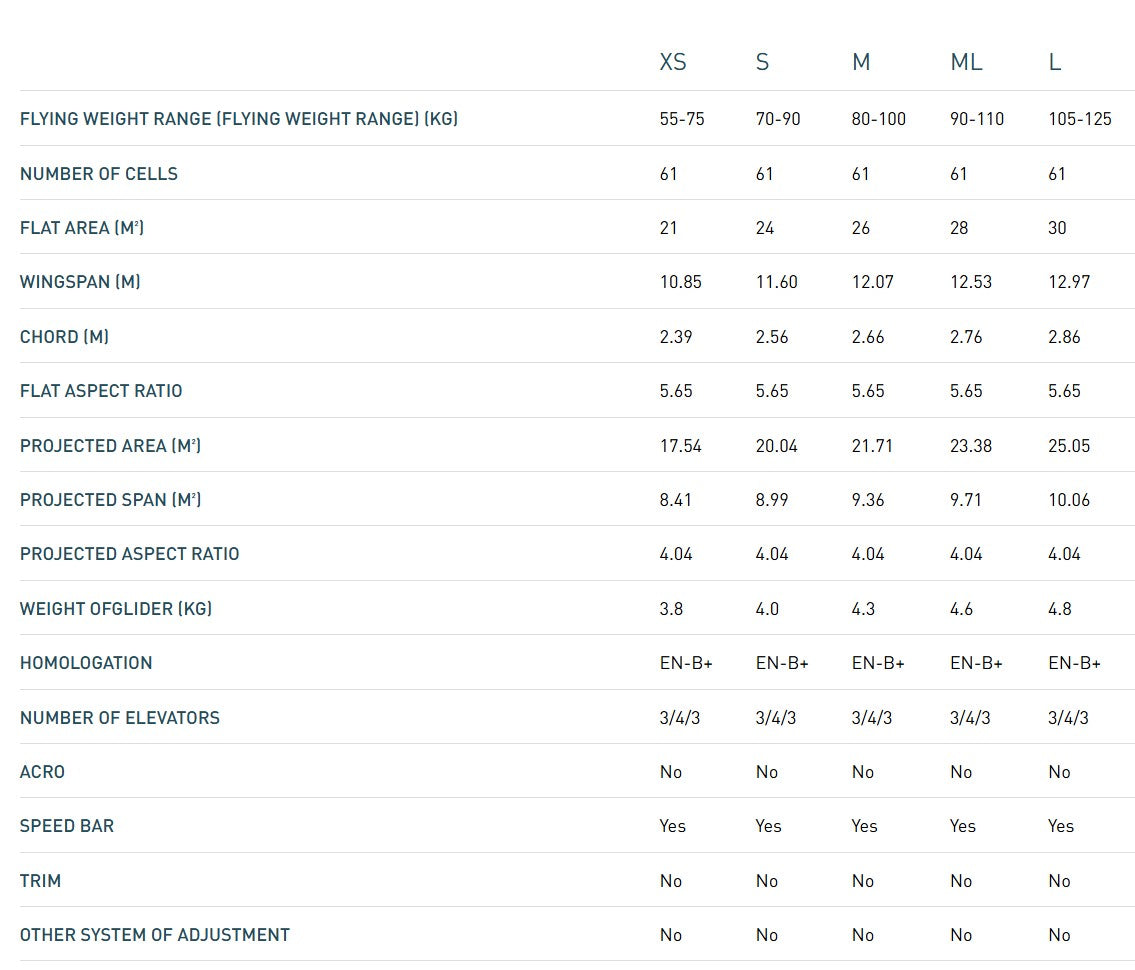Click the Speed Bar row label
This screenshot has width=1135, height=970.
[67, 826]
